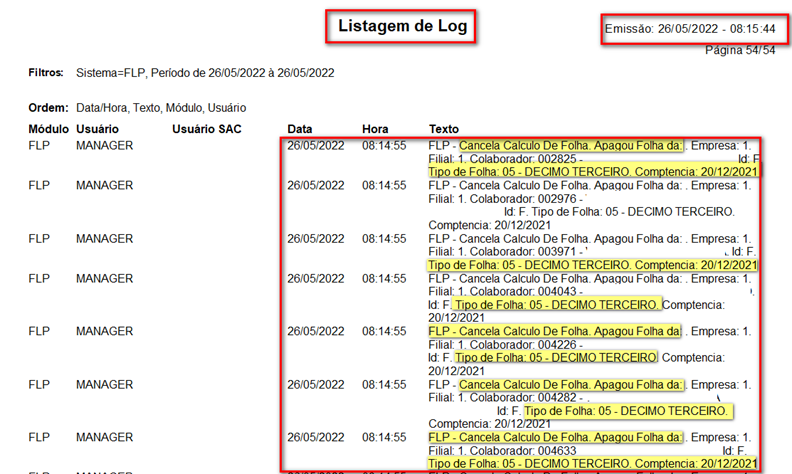Click "Filial: 1. Colaborador: 004043" text line

tap(503, 292)
